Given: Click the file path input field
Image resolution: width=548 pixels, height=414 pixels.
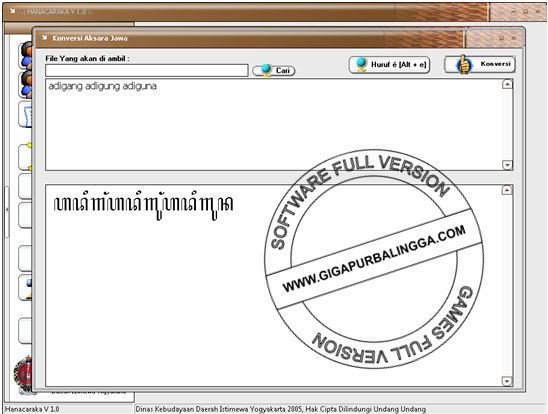Looking at the screenshot, I should click(x=146, y=70).
